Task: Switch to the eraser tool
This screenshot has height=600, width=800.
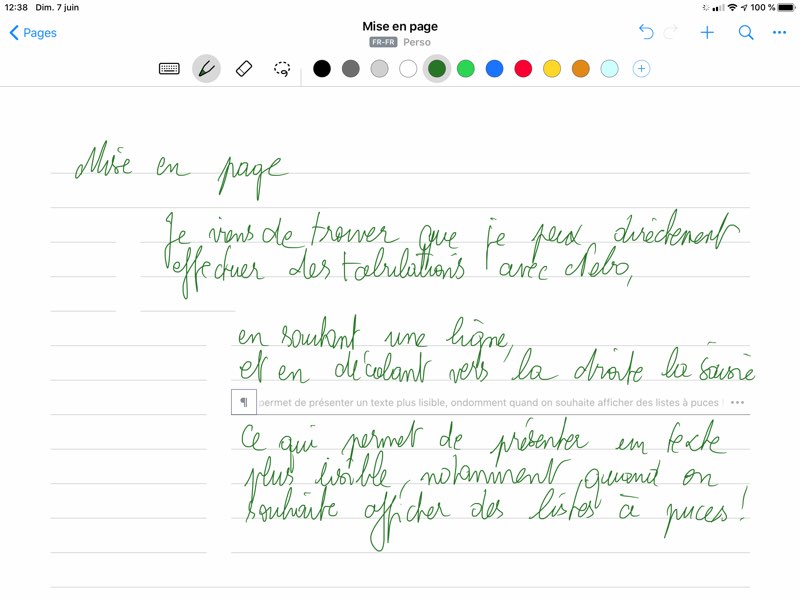Action: pyautogui.click(x=244, y=69)
